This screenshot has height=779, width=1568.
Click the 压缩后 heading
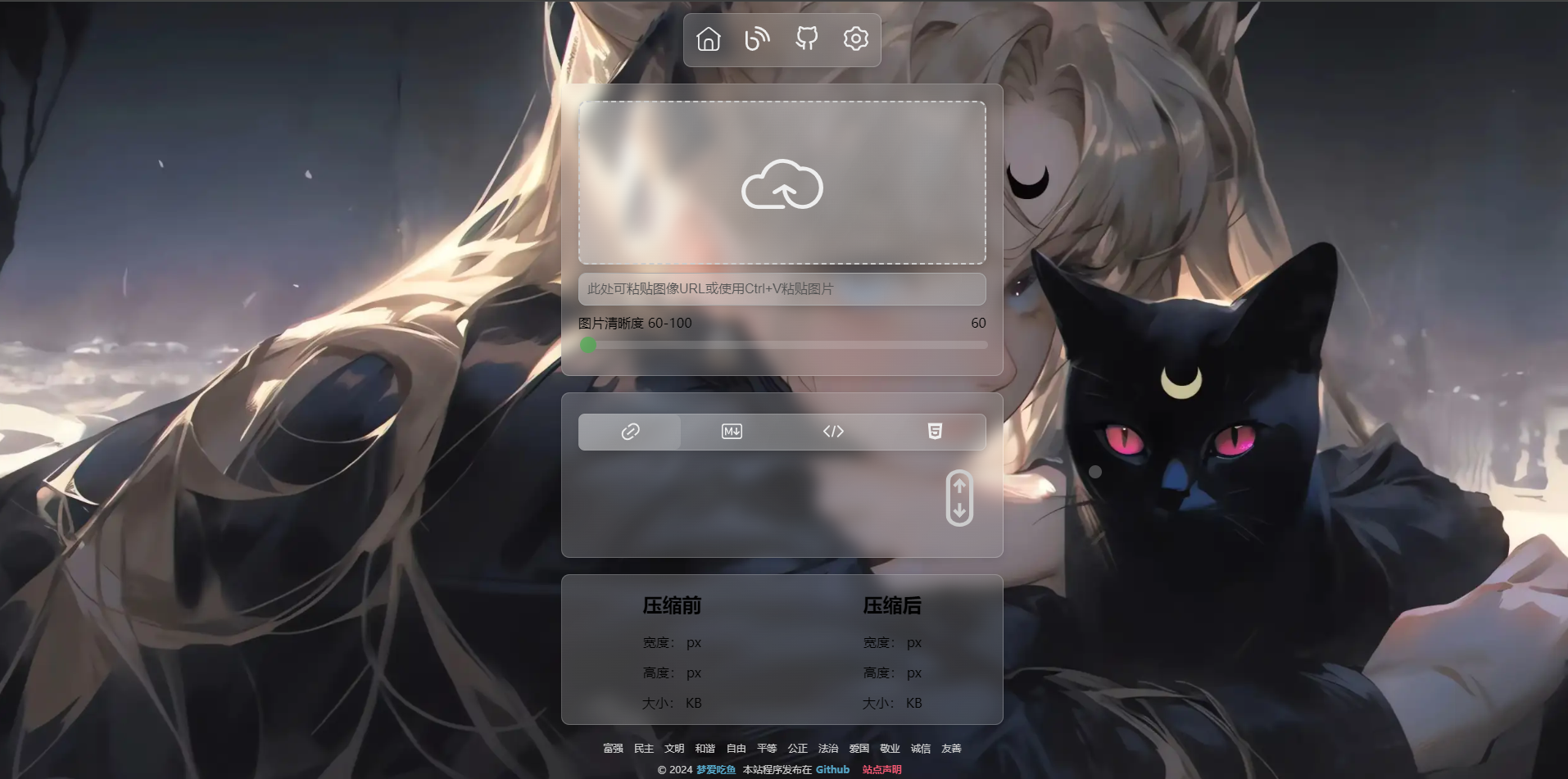click(x=892, y=606)
